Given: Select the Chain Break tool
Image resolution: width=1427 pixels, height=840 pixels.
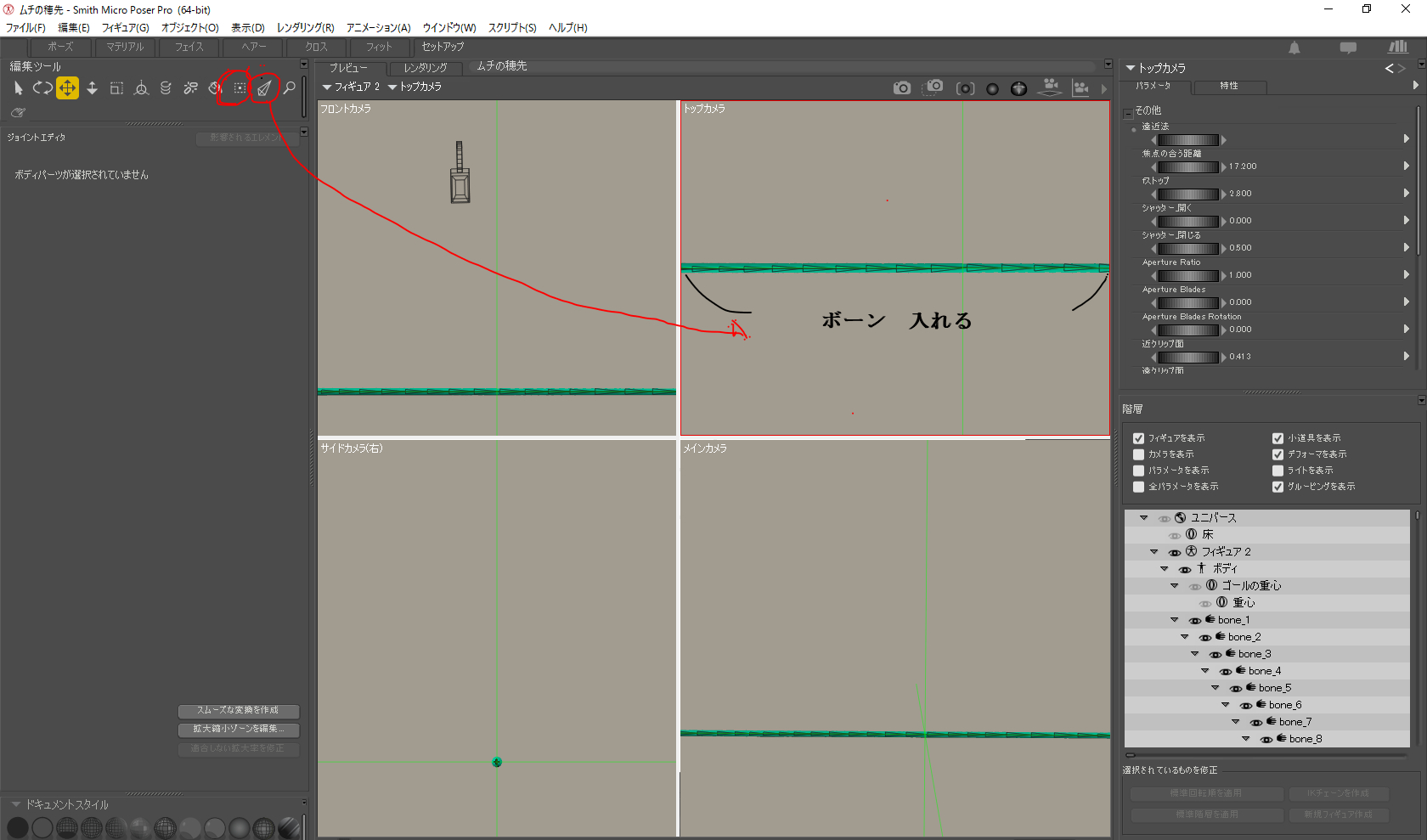Looking at the screenshot, I should point(191,87).
